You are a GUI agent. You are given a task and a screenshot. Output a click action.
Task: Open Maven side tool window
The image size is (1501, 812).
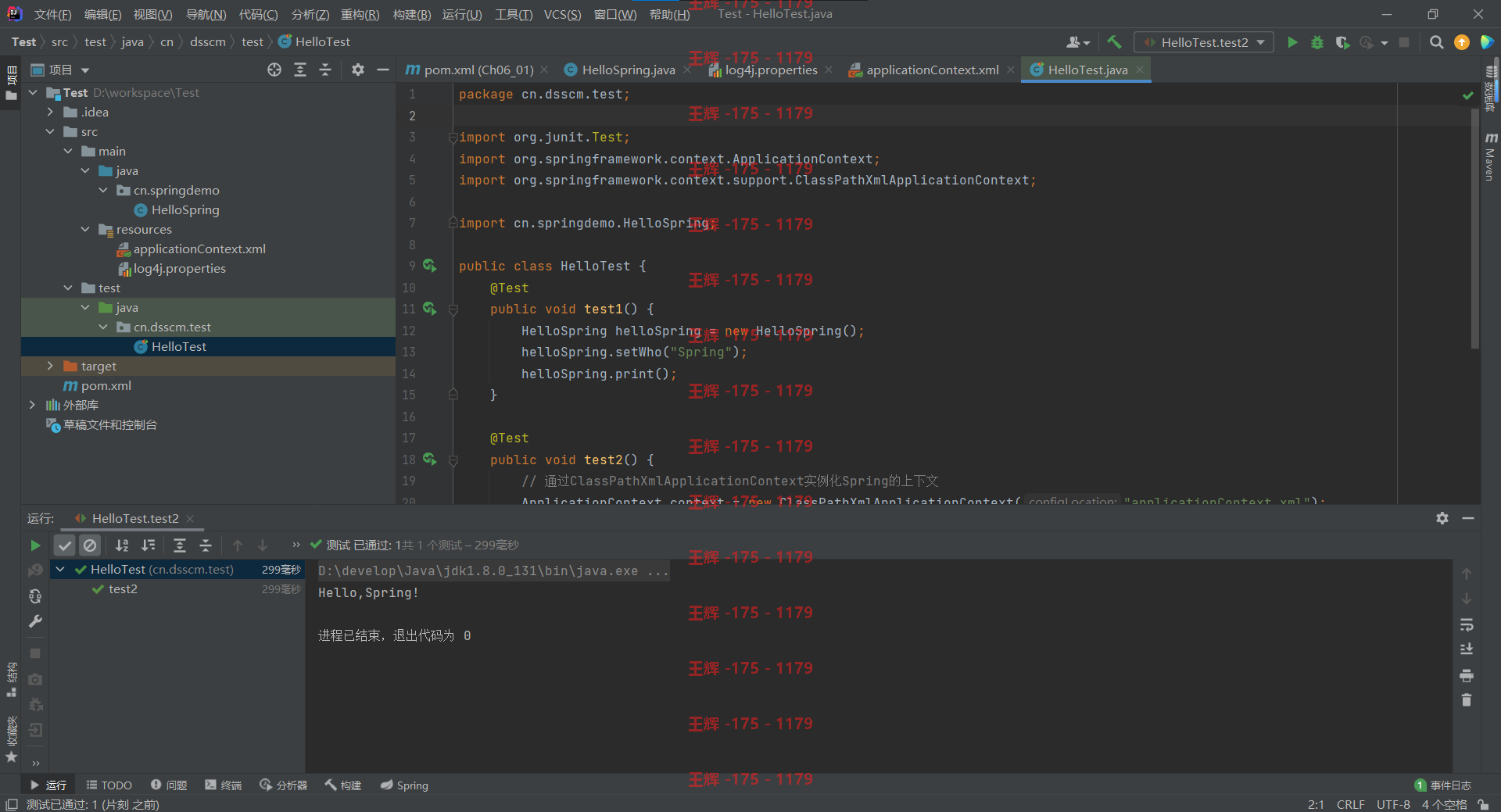[1491, 157]
